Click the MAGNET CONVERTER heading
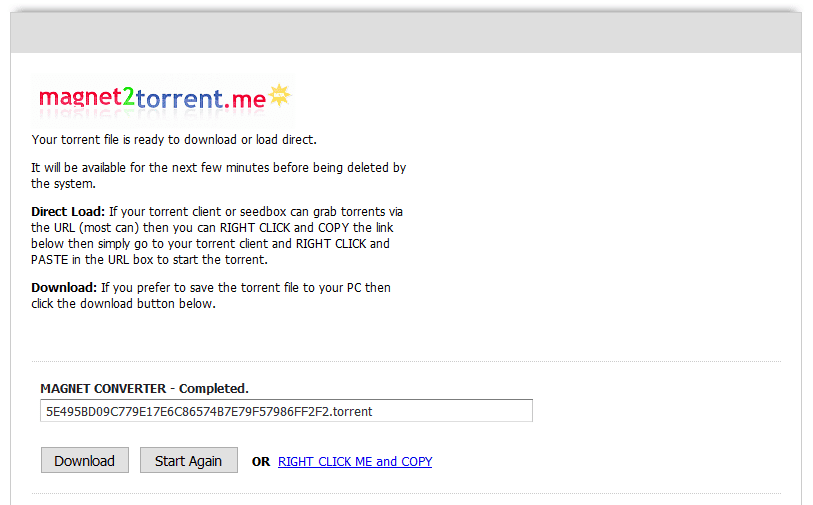The image size is (813, 505). coord(105,388)
